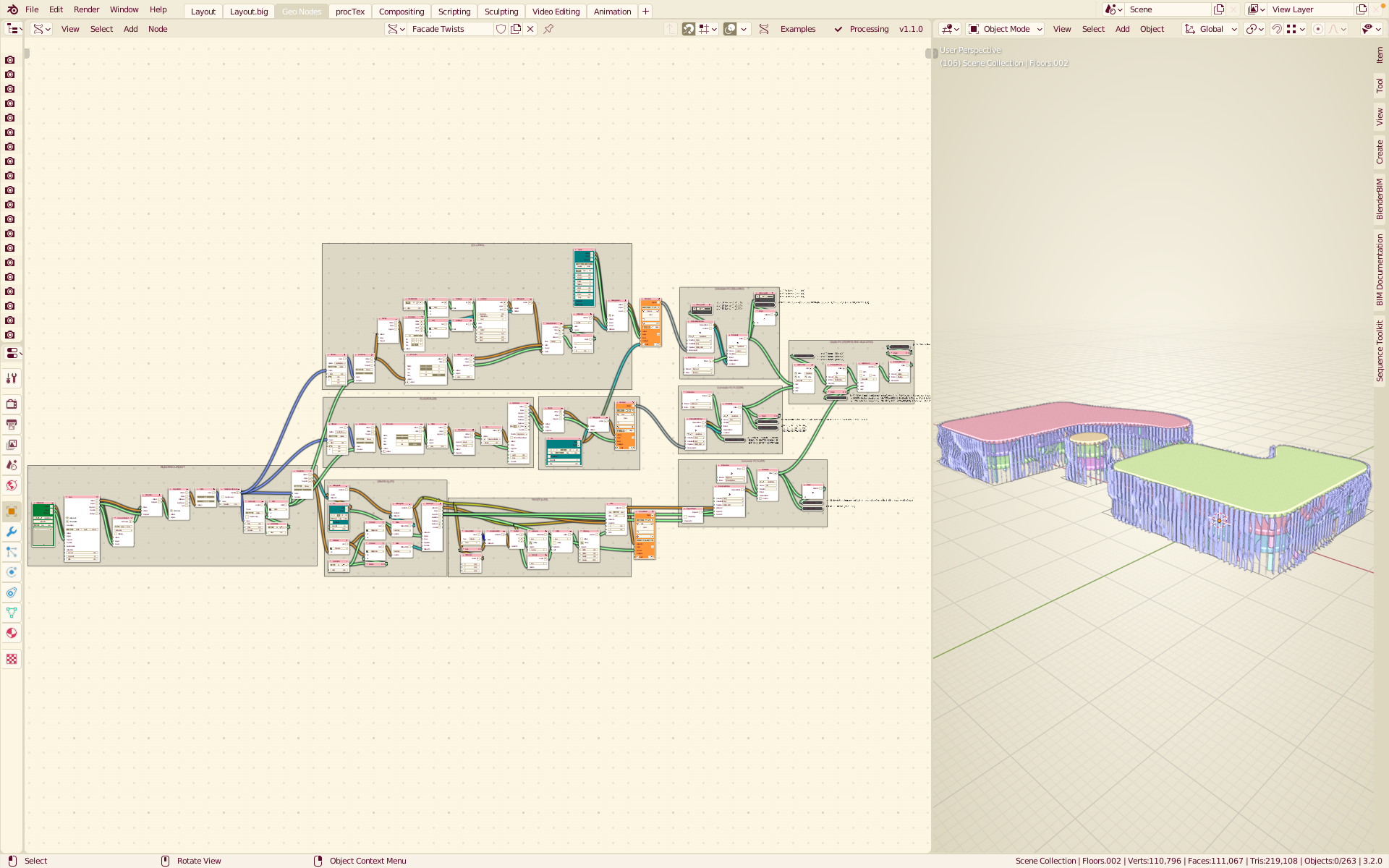The width and height of the screenshot is (1389, 868).
Task: Toggle node editor overlays
Action: pos(730,29)
